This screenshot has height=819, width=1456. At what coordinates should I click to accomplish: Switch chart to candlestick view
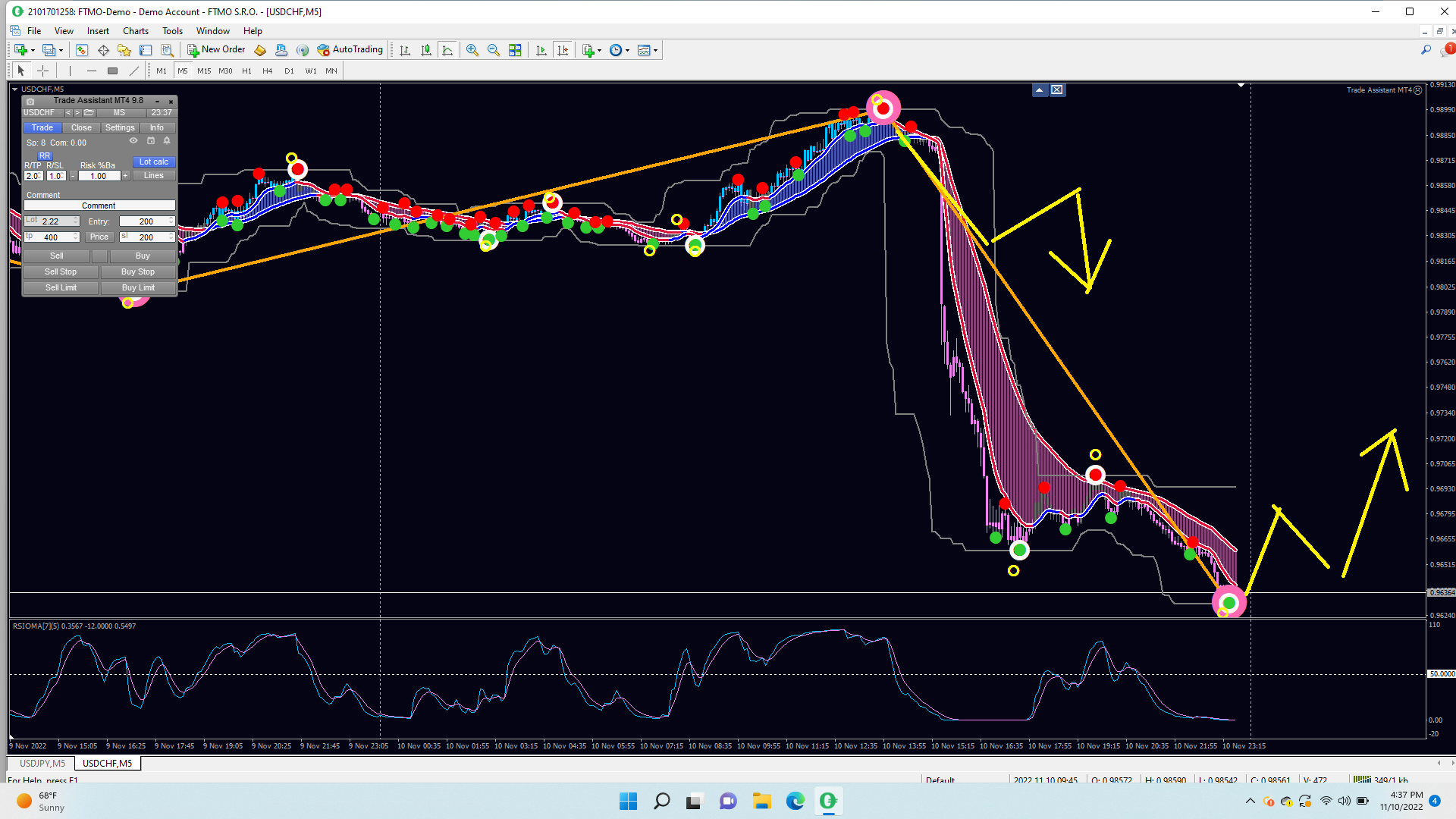[426, 50]
